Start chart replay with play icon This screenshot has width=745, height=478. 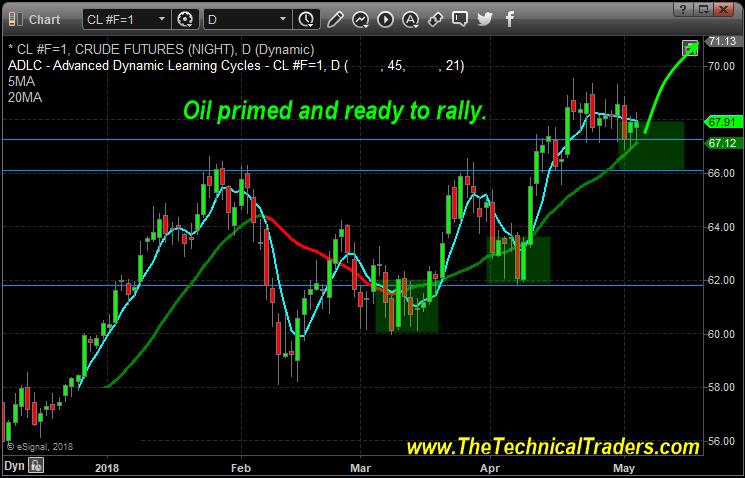click(x=385, y=19)
